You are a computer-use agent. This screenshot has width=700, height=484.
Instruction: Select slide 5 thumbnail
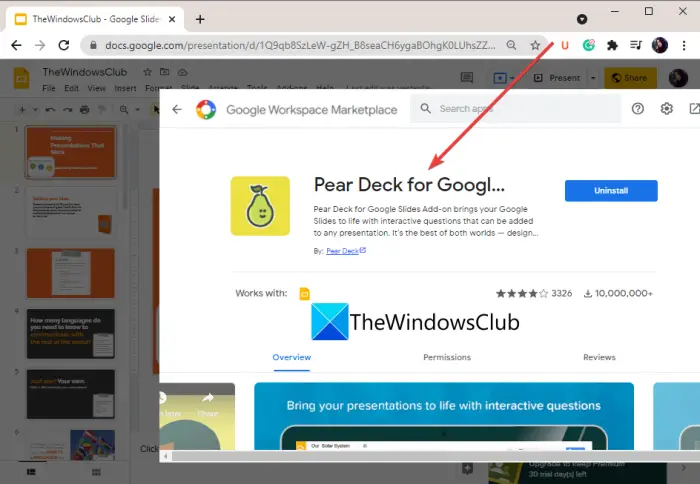[71, 394]
